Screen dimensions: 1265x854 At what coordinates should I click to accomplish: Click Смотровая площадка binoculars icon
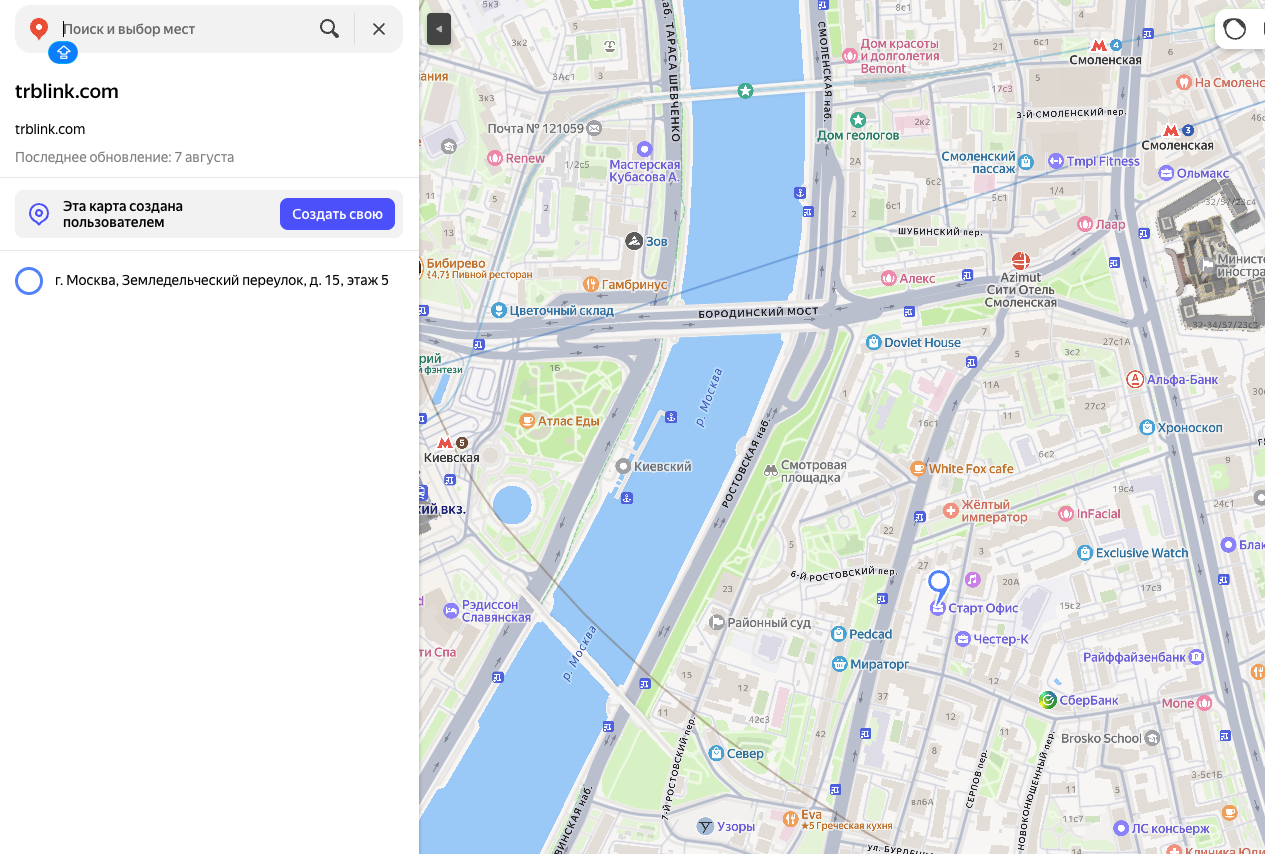coord(770,470)
